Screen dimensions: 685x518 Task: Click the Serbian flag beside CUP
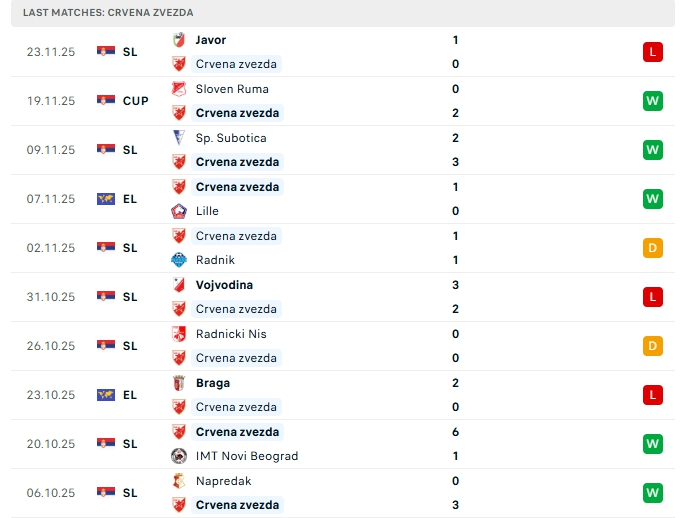coord(106,101)
